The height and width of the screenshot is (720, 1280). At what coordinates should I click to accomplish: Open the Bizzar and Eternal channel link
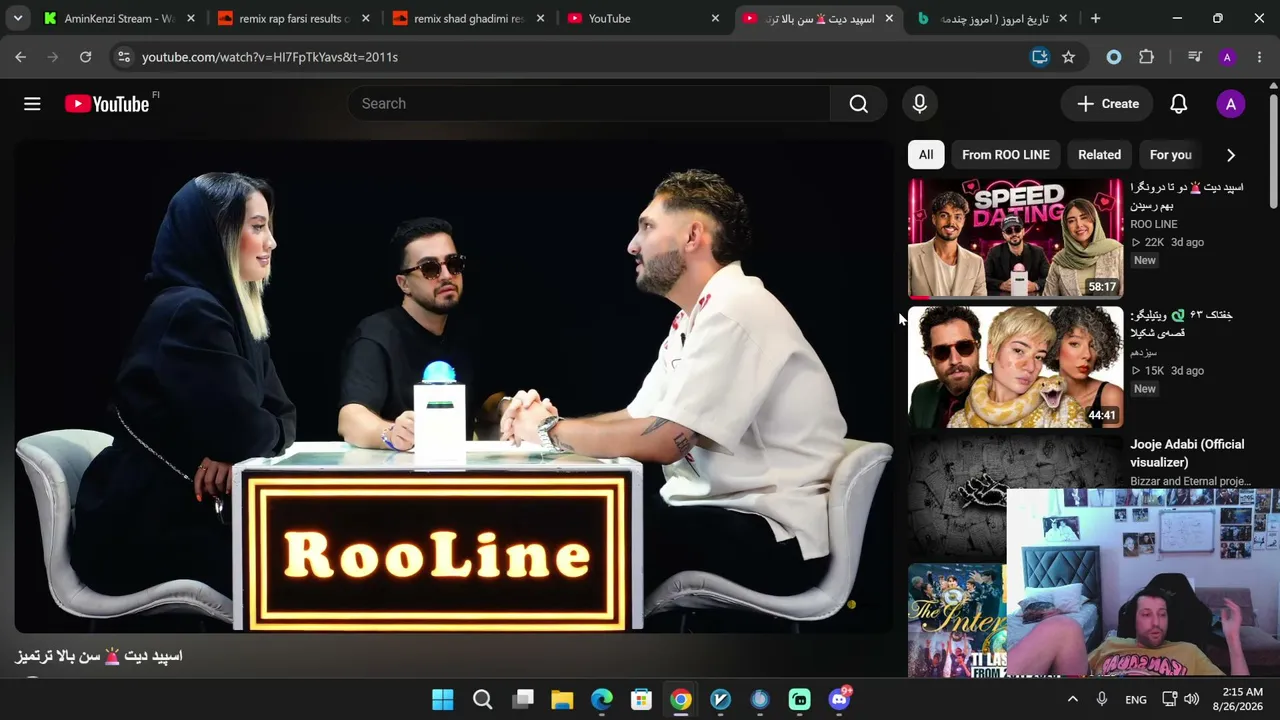[x=1190, y=481]
